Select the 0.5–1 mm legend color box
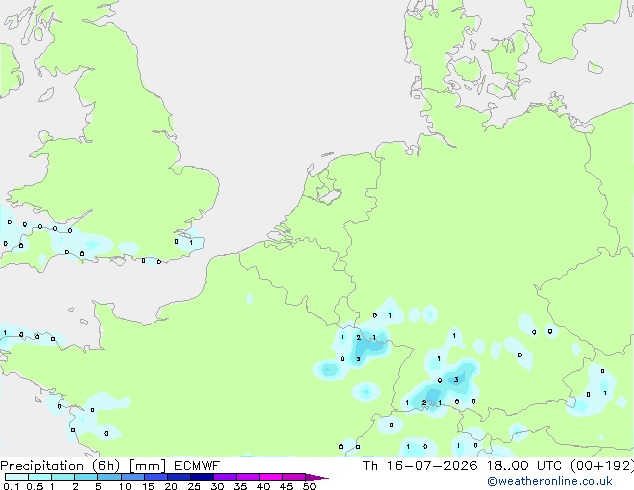This screenshot has height=490, width=634. [40, 477]
